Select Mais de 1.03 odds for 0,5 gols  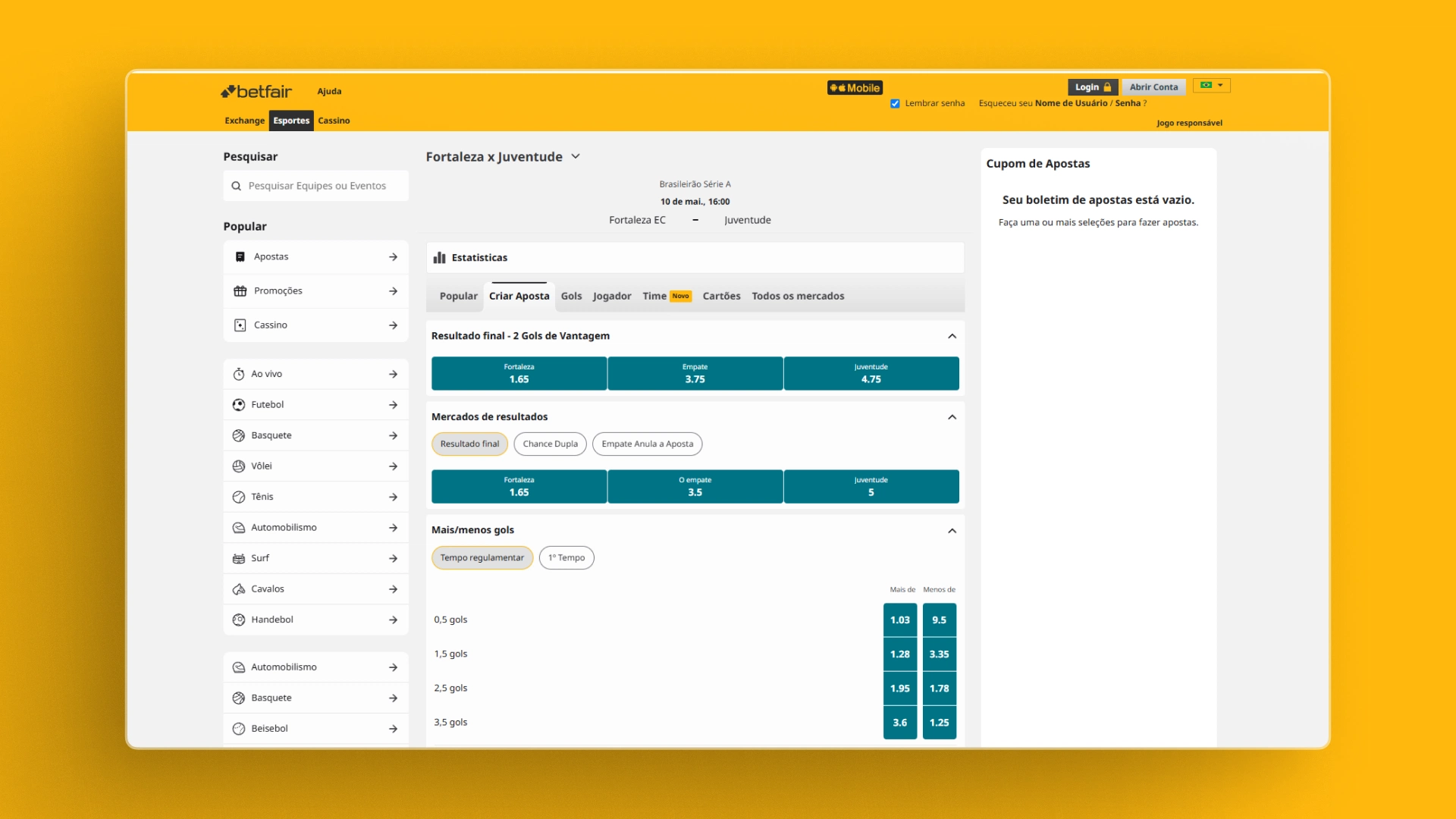900,620
